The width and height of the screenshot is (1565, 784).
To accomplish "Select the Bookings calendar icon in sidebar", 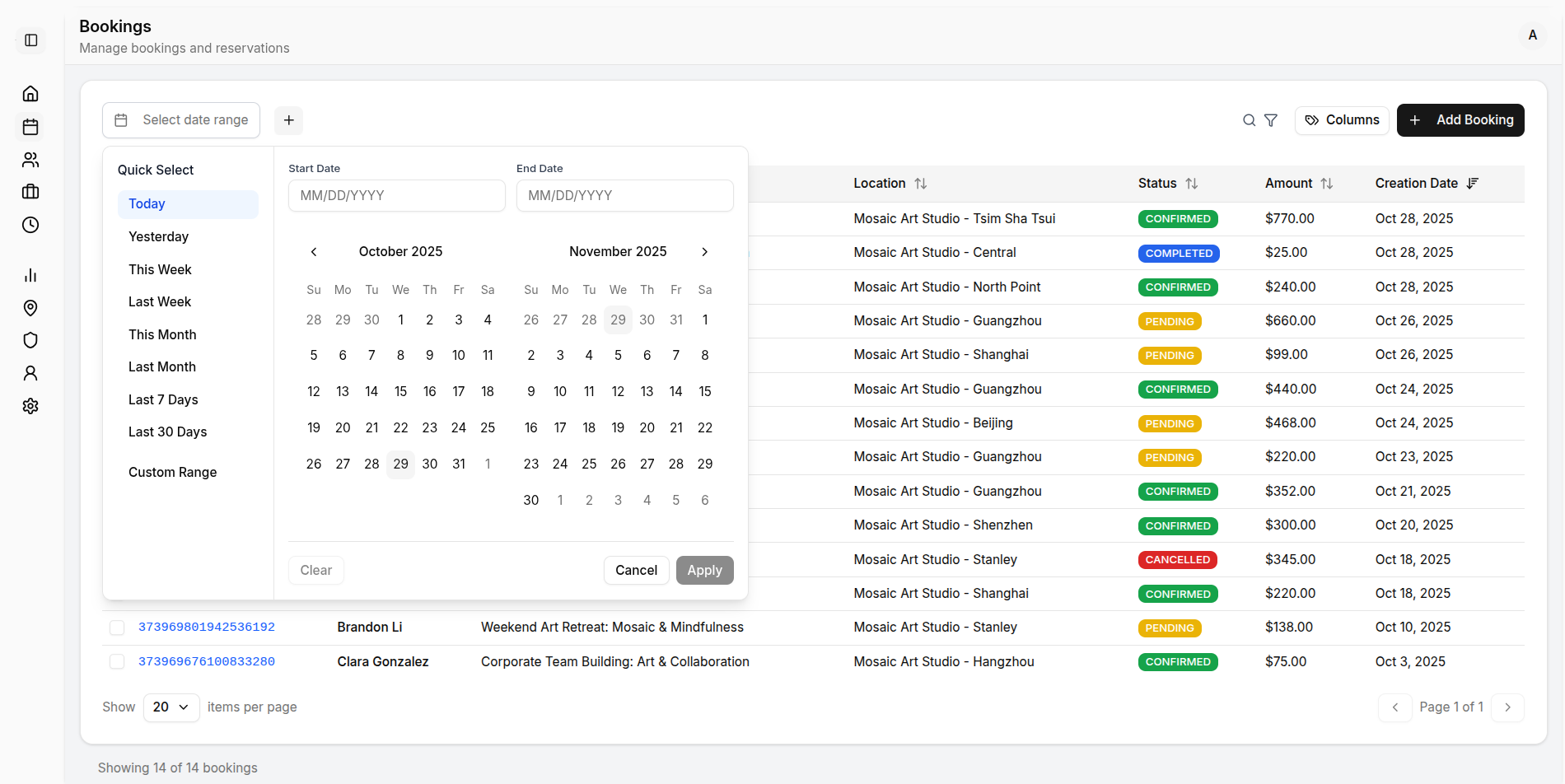I will click(30, 127).
